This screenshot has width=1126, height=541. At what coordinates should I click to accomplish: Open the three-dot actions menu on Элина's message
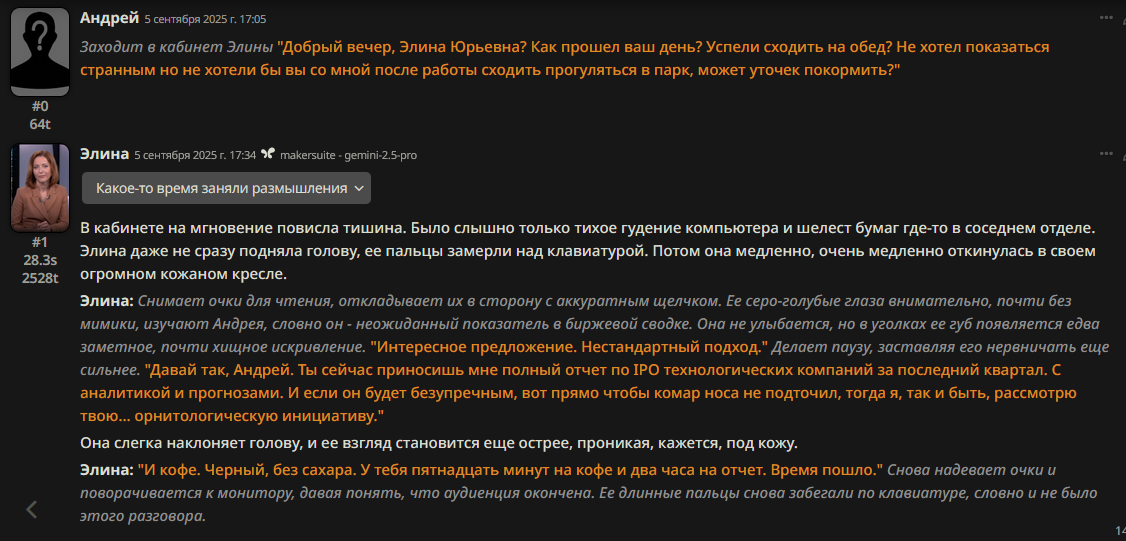(1106, 154)
